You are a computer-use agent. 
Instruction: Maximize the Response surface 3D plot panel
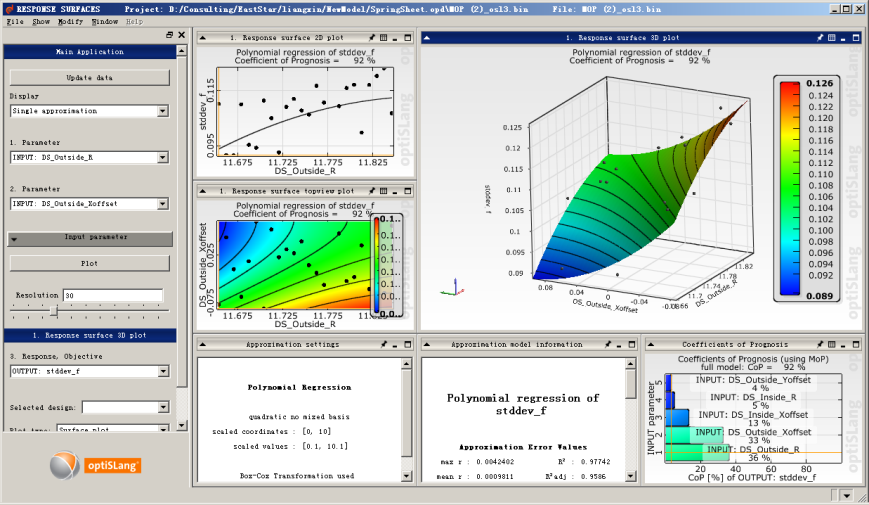point(856,38)
